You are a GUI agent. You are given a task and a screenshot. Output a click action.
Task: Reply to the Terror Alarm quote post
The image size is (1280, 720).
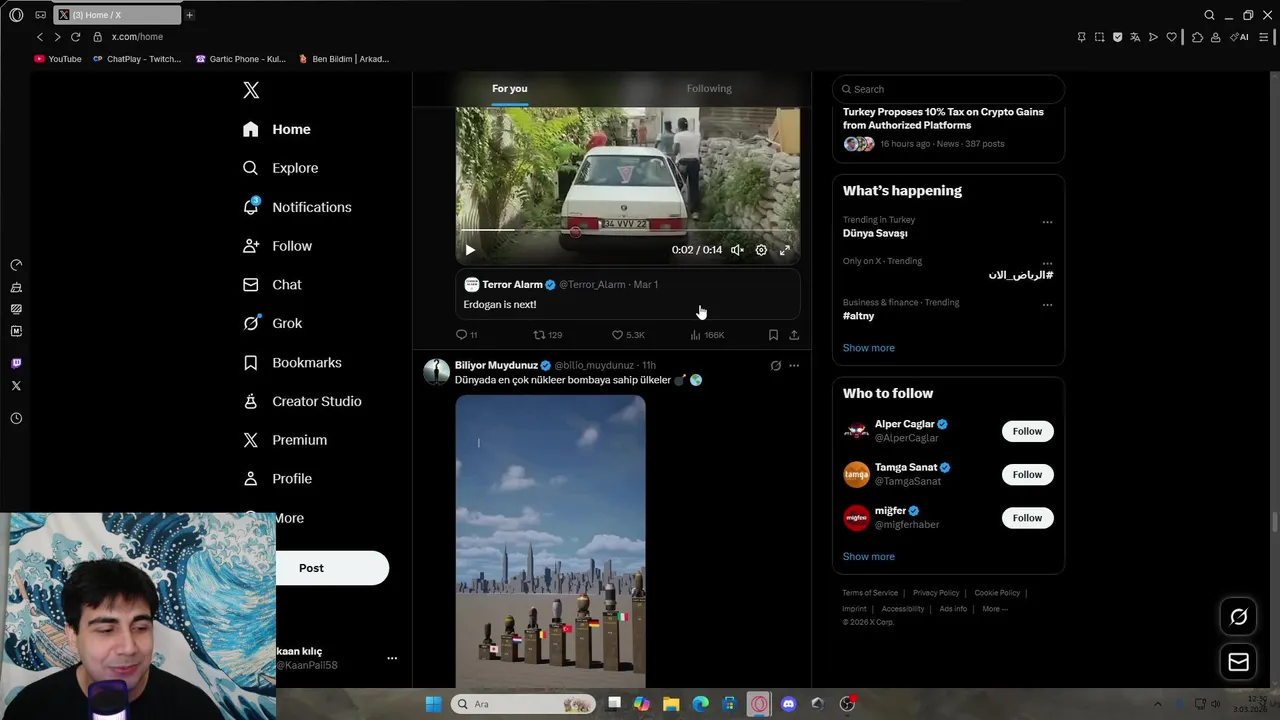(466, 335)
